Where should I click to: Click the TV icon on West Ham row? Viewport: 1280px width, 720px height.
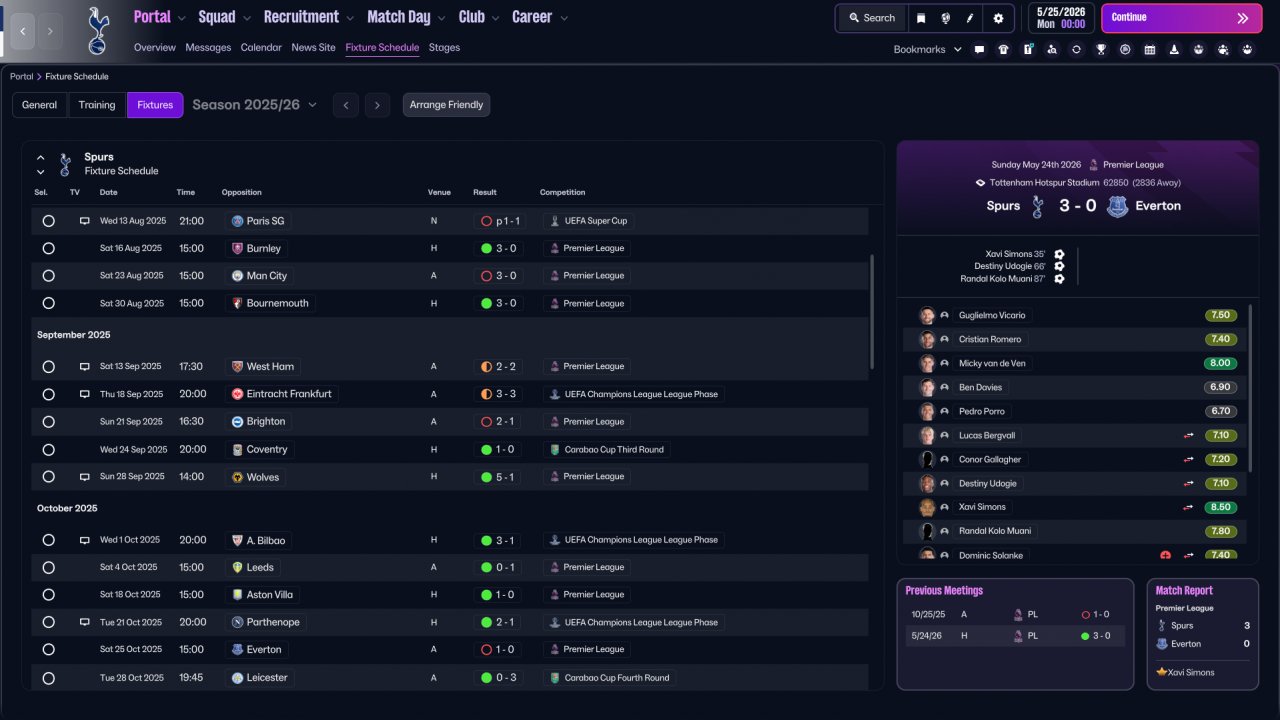click(x=85, y=367)
